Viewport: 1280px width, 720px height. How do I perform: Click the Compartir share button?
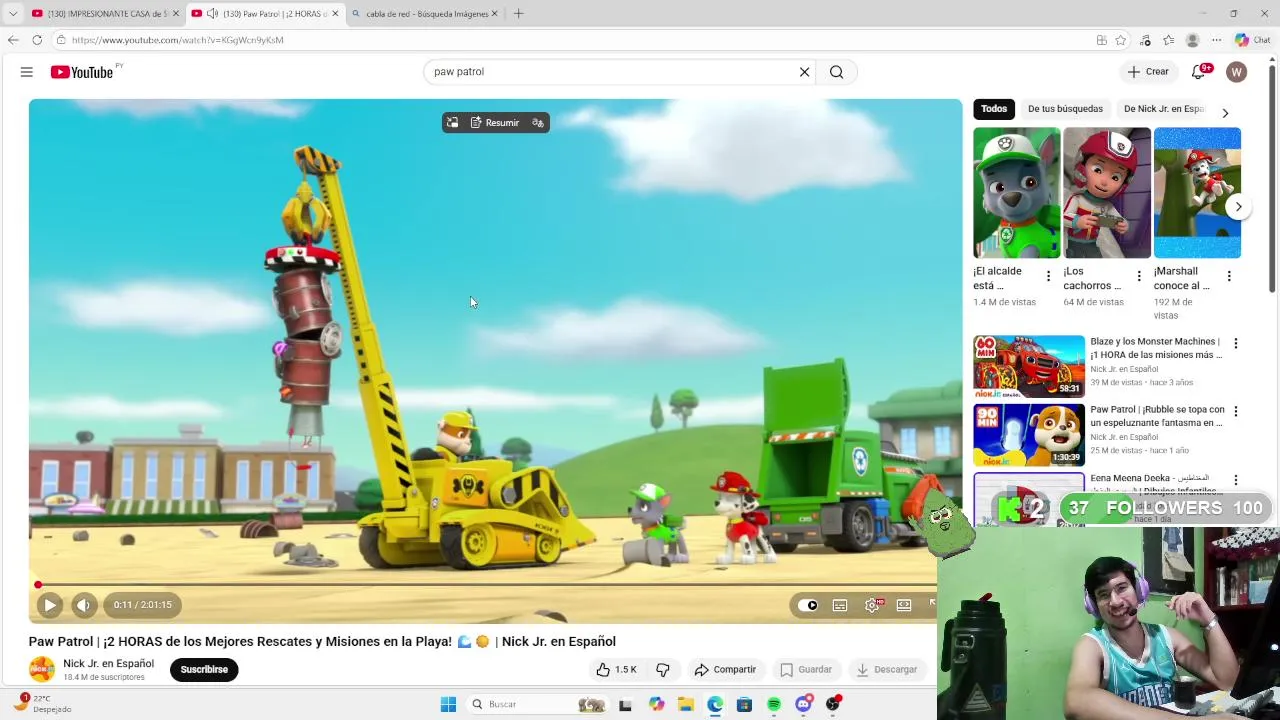(x=725, y=670)
